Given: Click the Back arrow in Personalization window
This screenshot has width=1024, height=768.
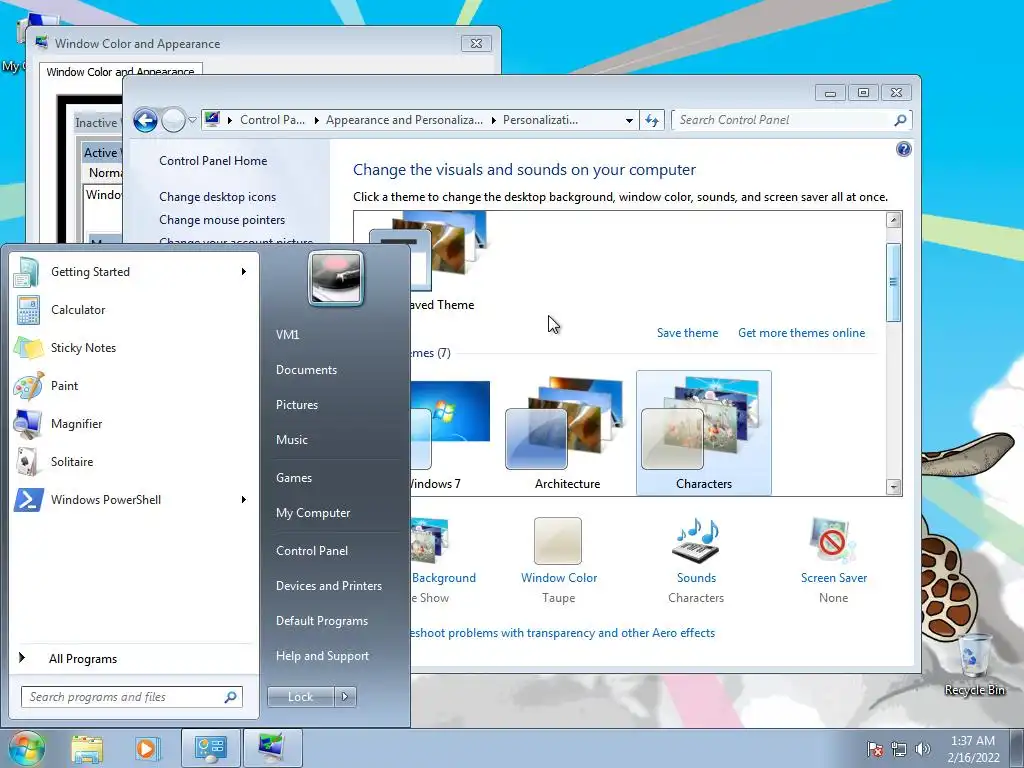Looking at the screenshot, I should [x=145, y=120].
